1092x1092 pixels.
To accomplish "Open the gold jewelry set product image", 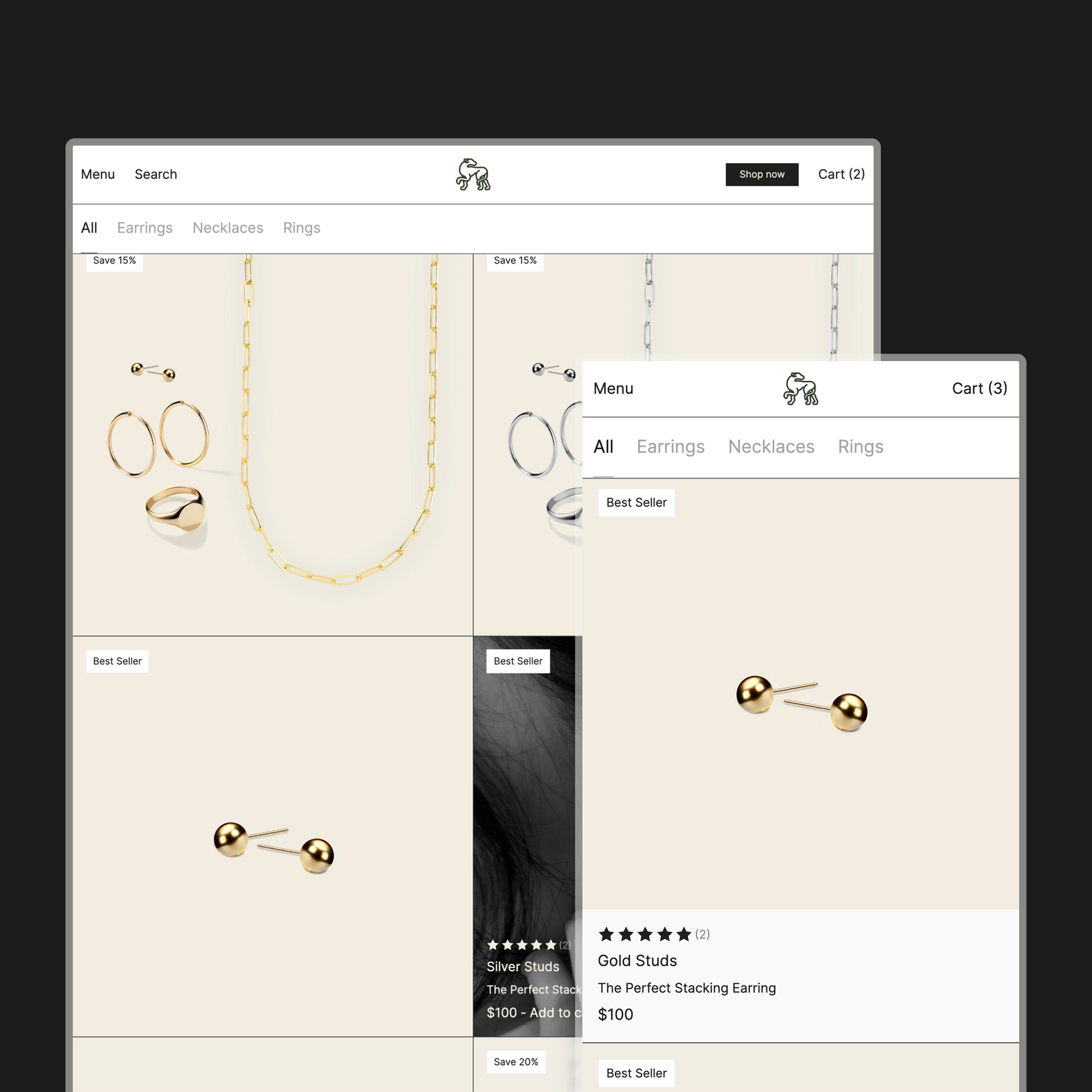I will pos(273,445).
